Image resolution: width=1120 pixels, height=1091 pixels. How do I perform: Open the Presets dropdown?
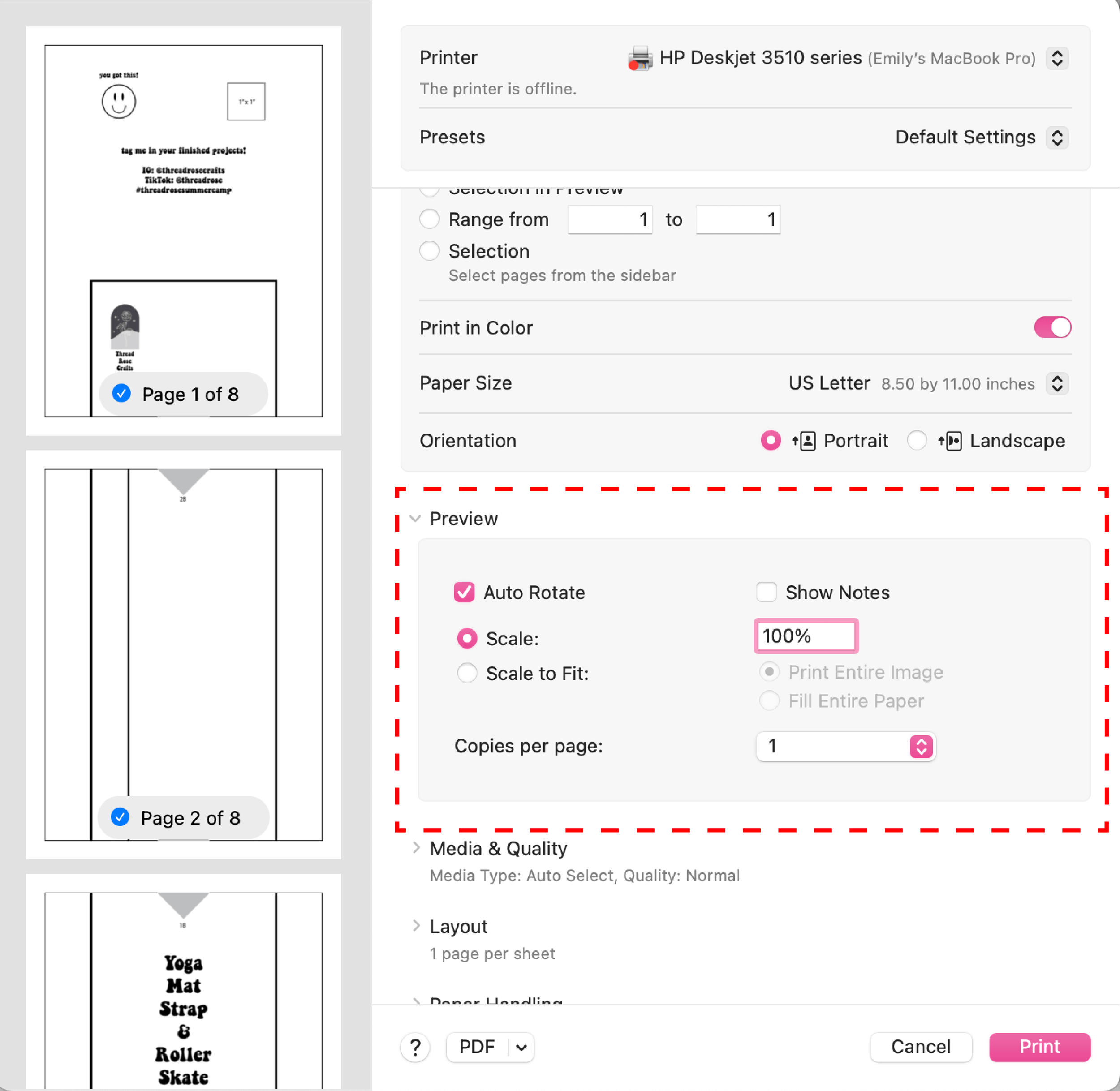1058,137
